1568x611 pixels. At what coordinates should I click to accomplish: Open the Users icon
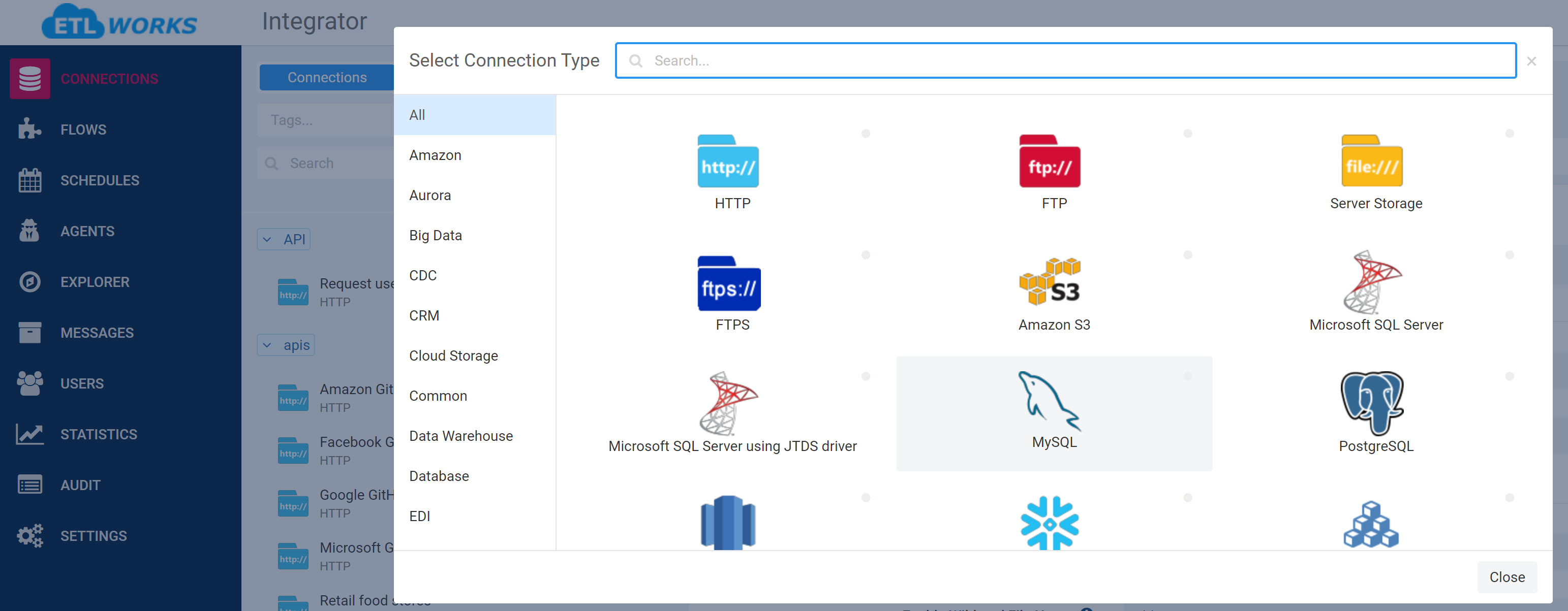pyautogui.click(x=29, y=383)
